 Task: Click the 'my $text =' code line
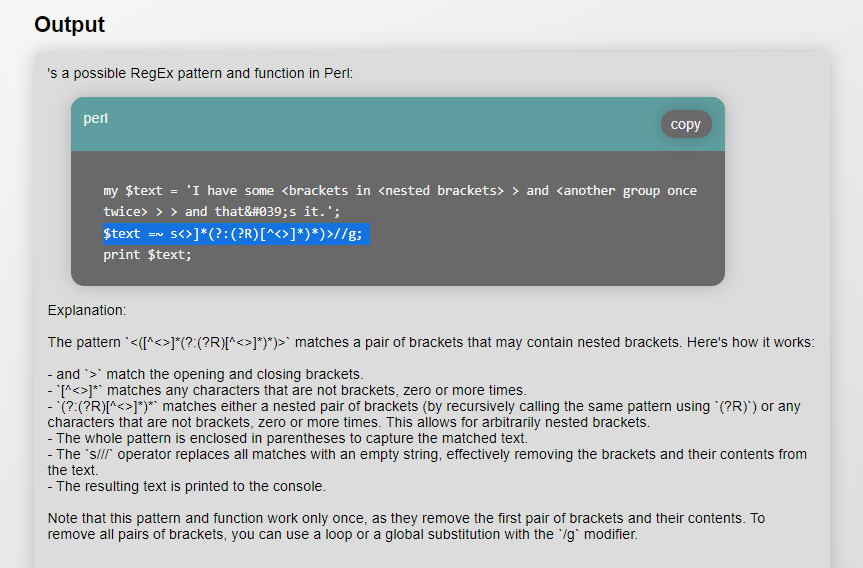(x=400, y=191)
